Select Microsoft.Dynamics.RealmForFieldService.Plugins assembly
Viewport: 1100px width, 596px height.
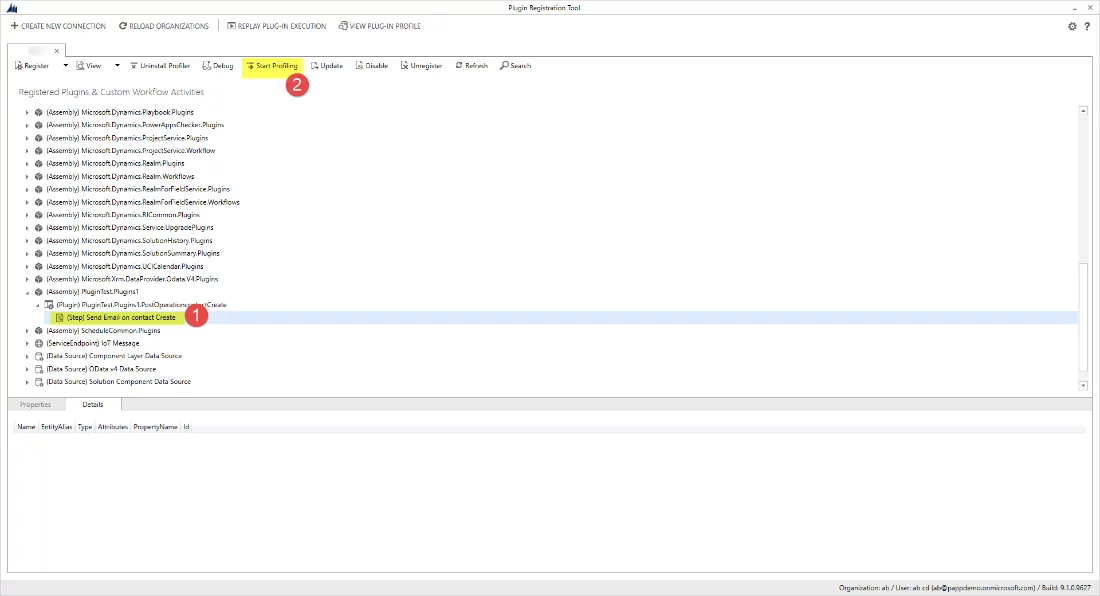tap(138, 189)
